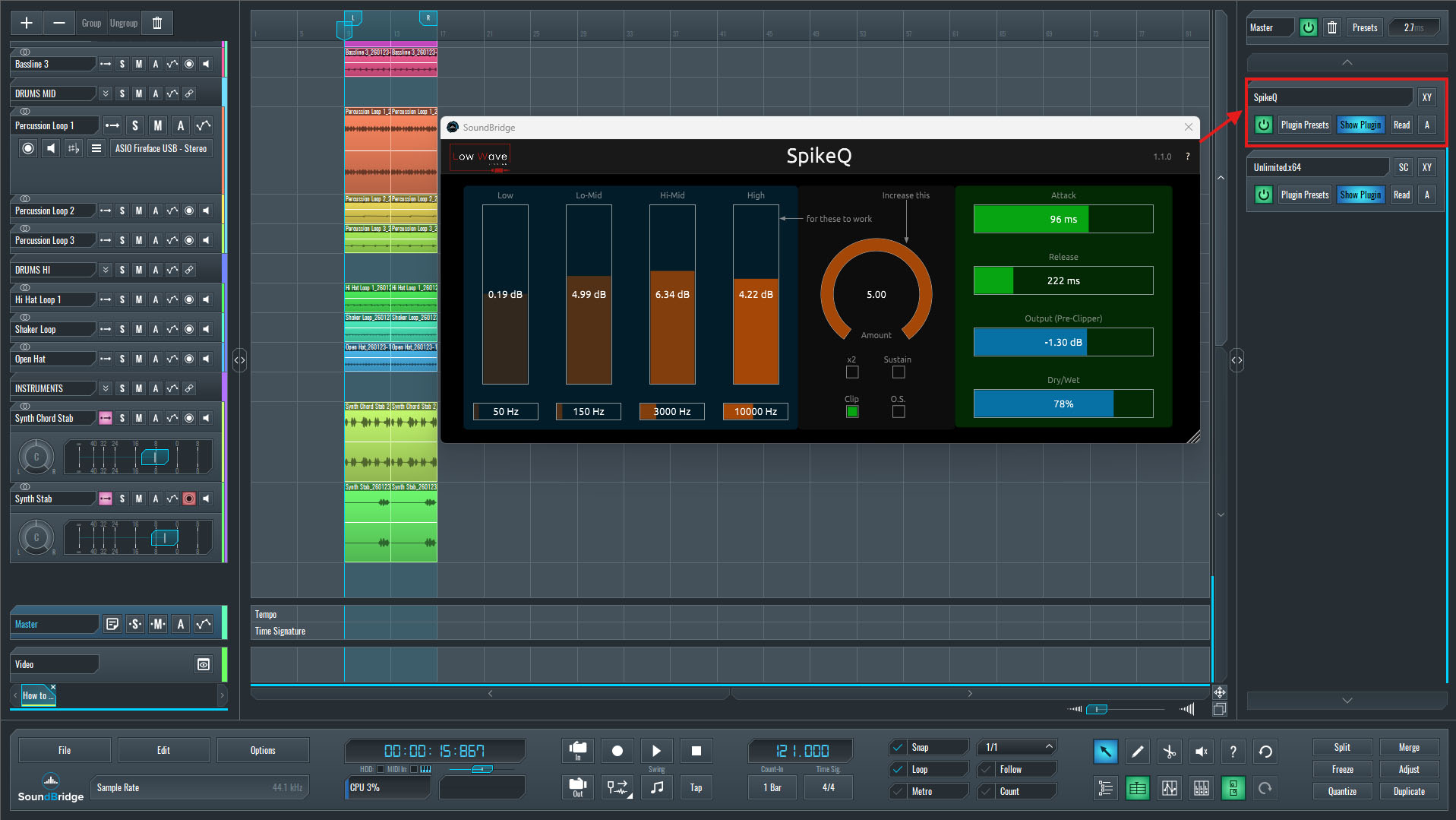
Task: Delete selected track using trash icon
Action: click(157, 23)
